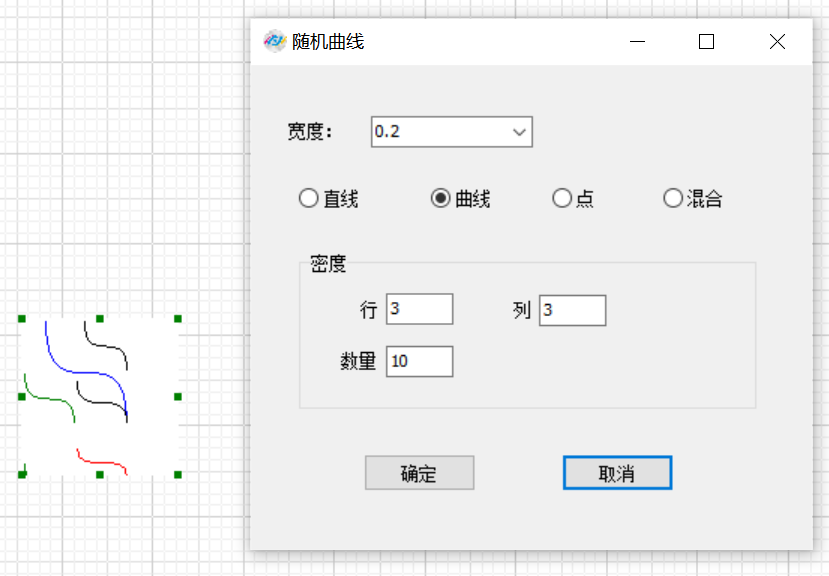The image size is (829, 576).
Task: Click the 随机曲线 title text
Action: coord(328,41)
